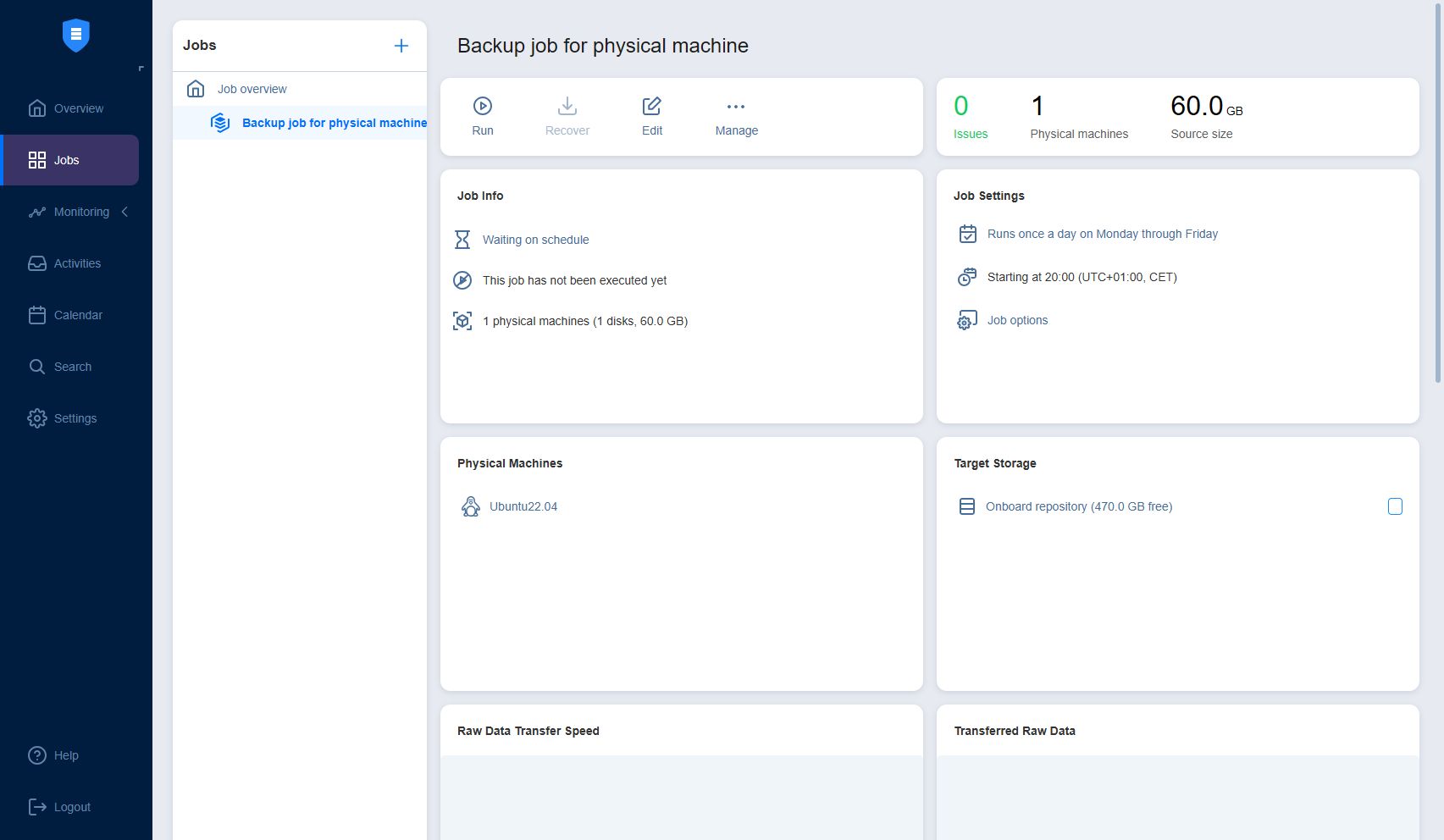The image size is (1444, 840).
Task: Open Settings from the sidebar
Action: (x=75, y=418)
